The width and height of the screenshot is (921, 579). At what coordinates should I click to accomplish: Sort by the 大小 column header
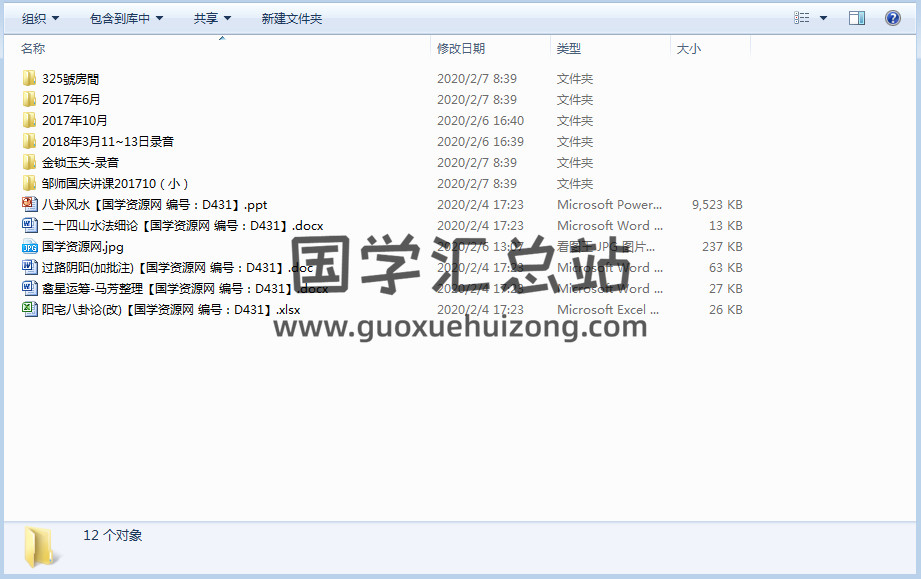point(688,49)
